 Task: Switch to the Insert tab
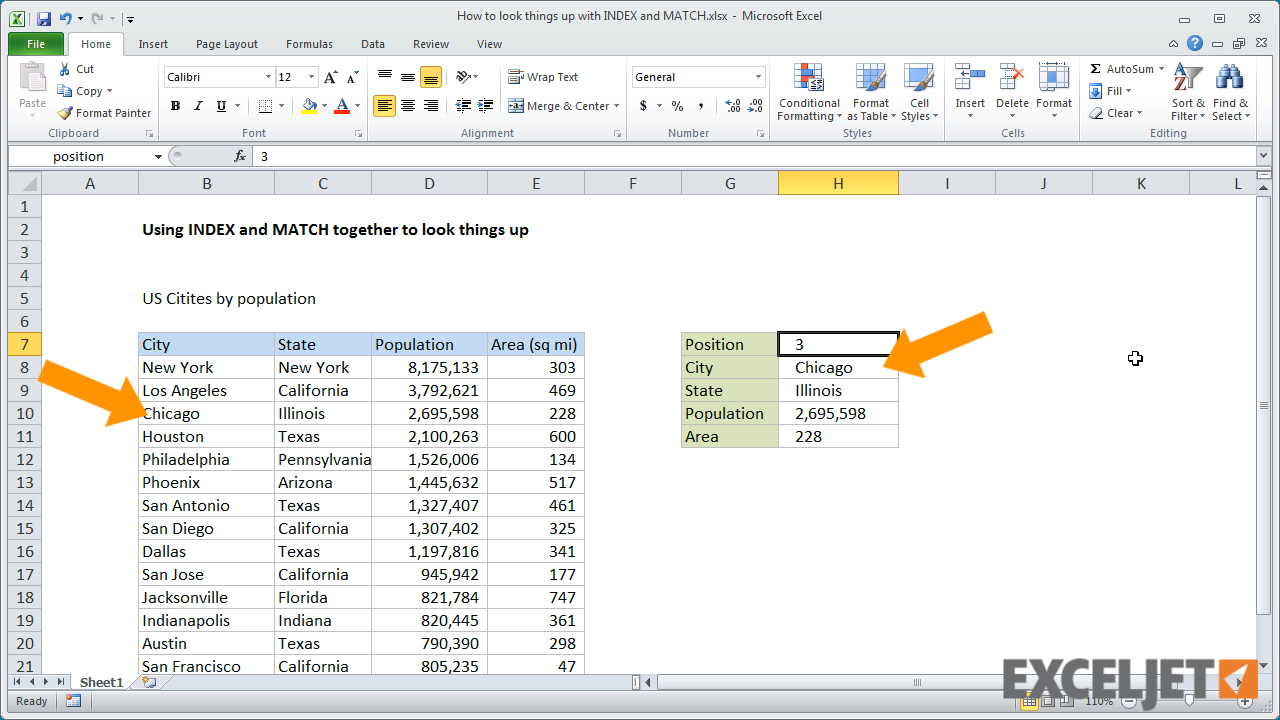[x=153, y=44]
